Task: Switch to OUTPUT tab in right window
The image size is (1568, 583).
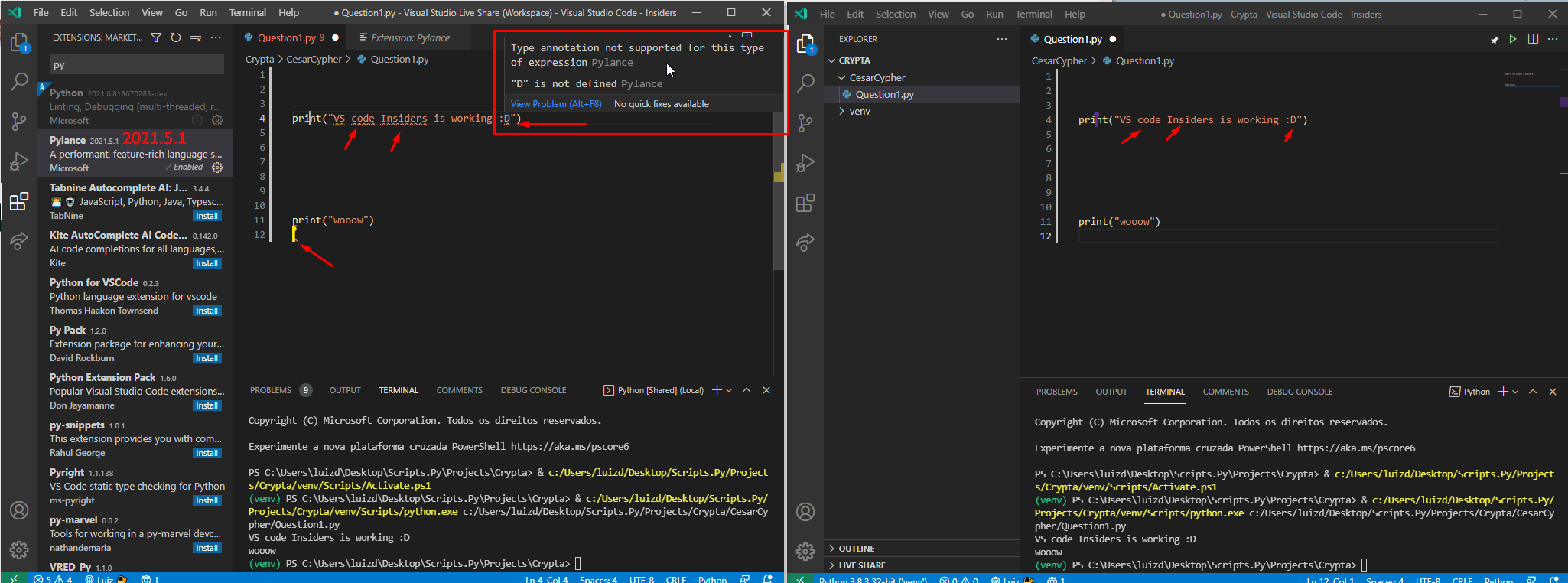Action: (x=1111, y=392)
